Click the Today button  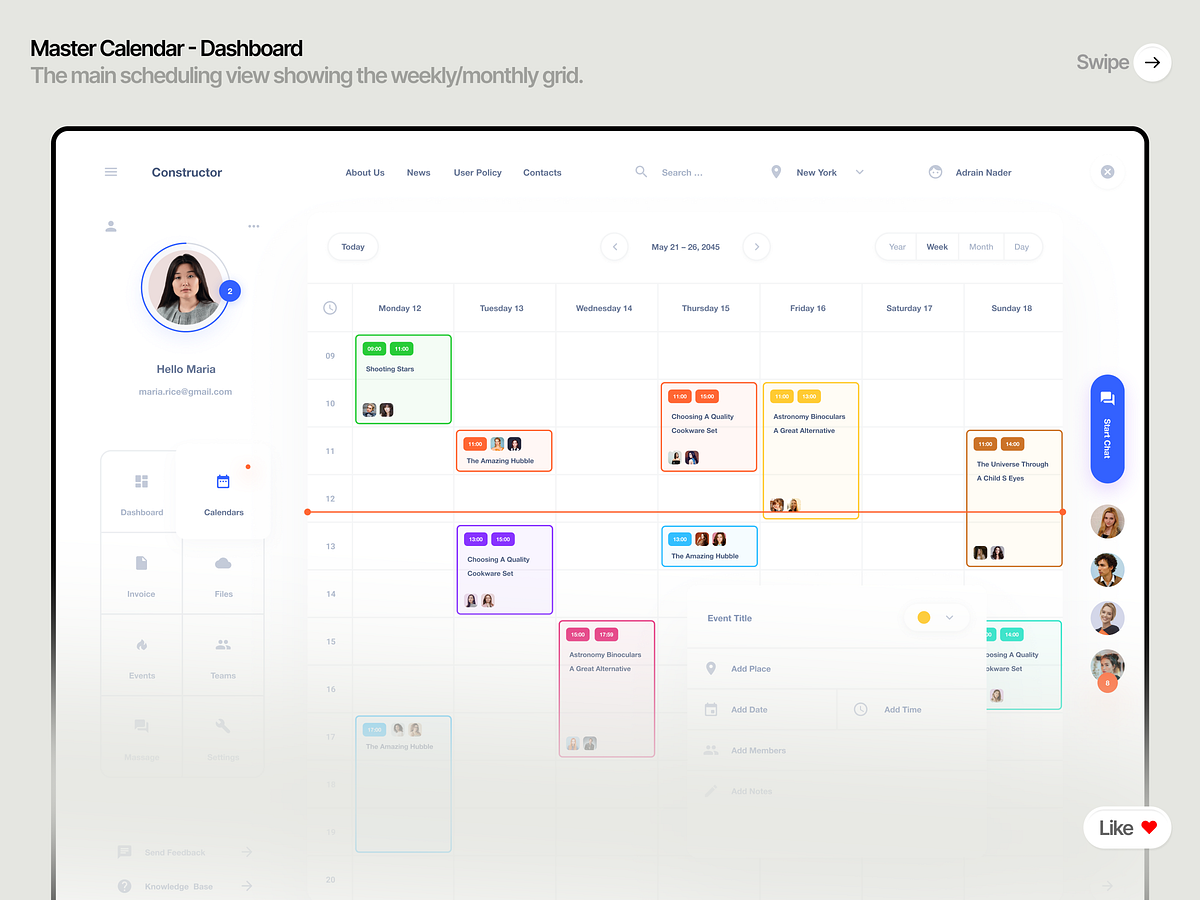352,246
